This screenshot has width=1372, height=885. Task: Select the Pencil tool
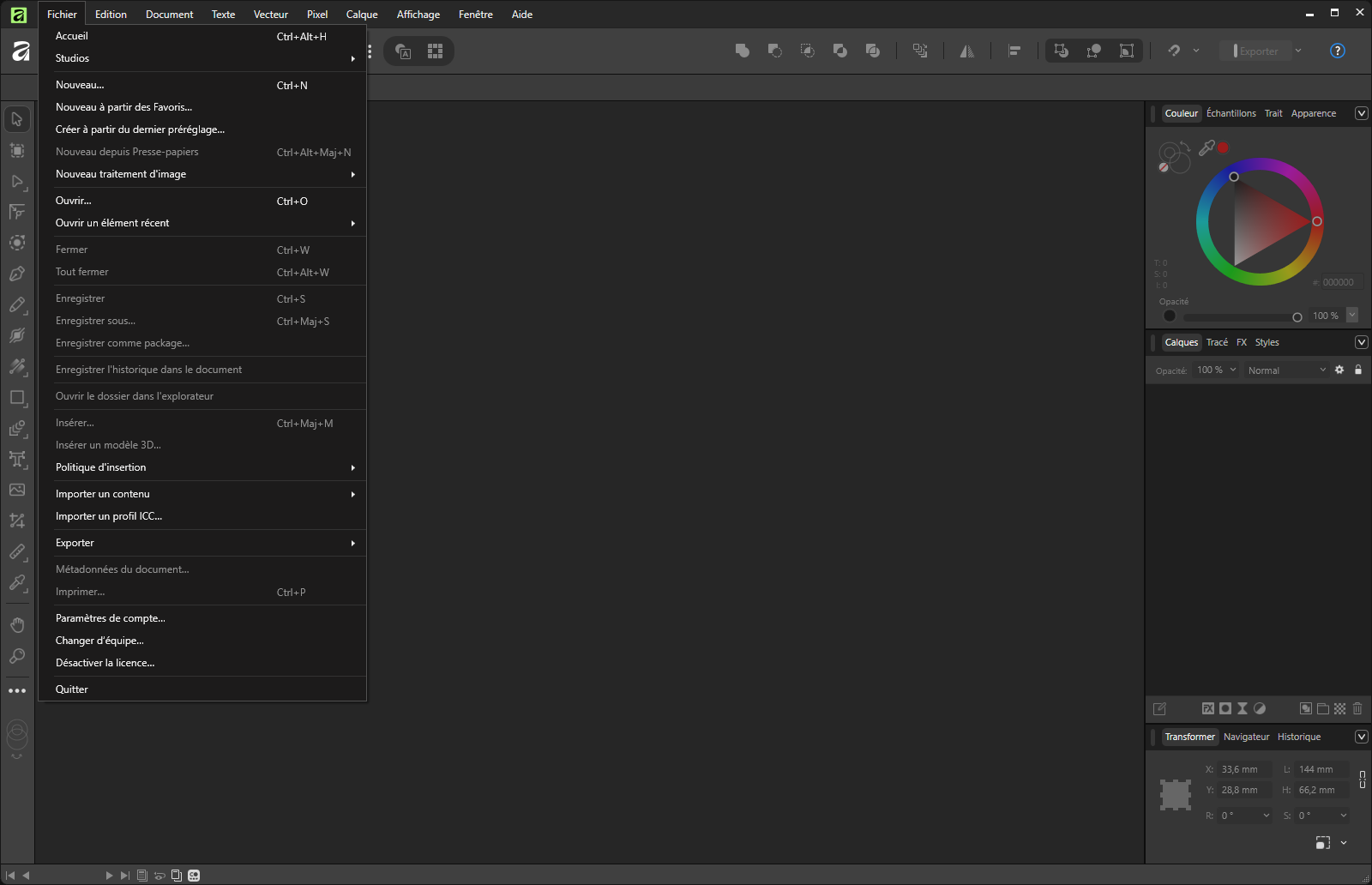[17, 304]
